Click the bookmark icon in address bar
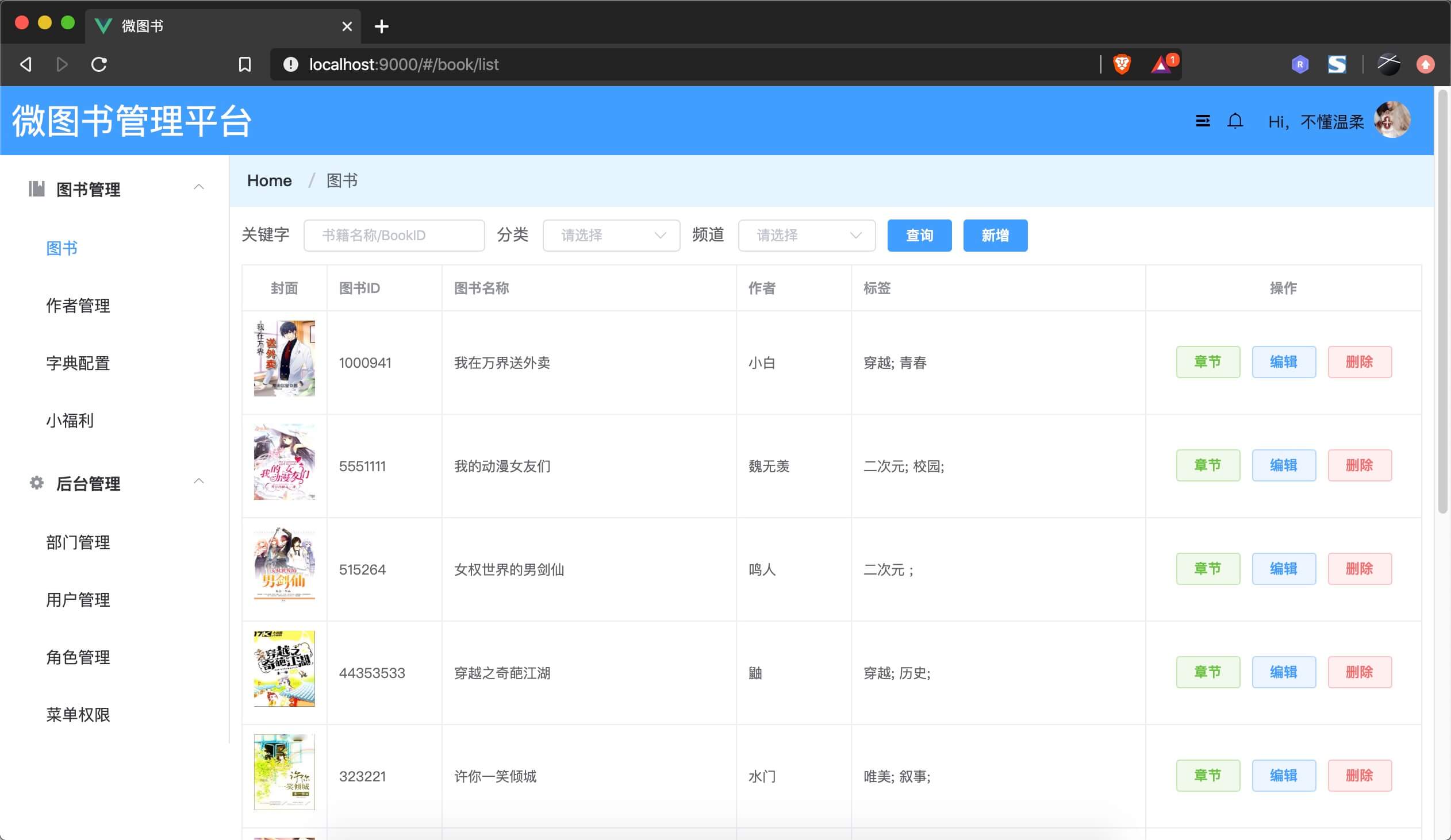The image size is (1451, 840). [x=245, y=64]
